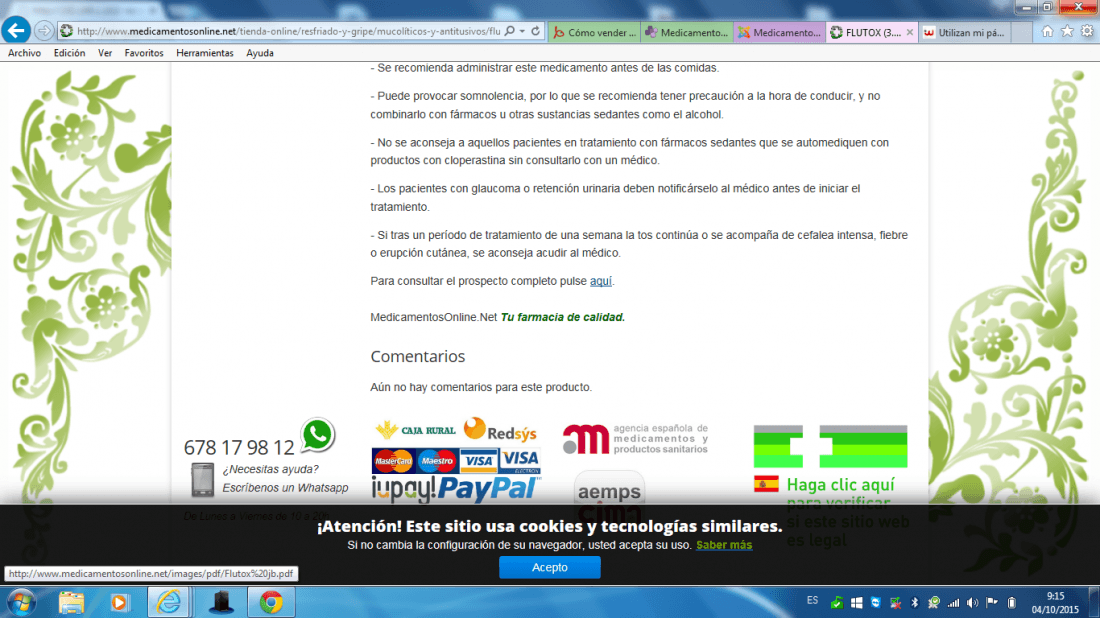Open the Windows Start button
Screen dimensions: 1100x618
point(21,603)
